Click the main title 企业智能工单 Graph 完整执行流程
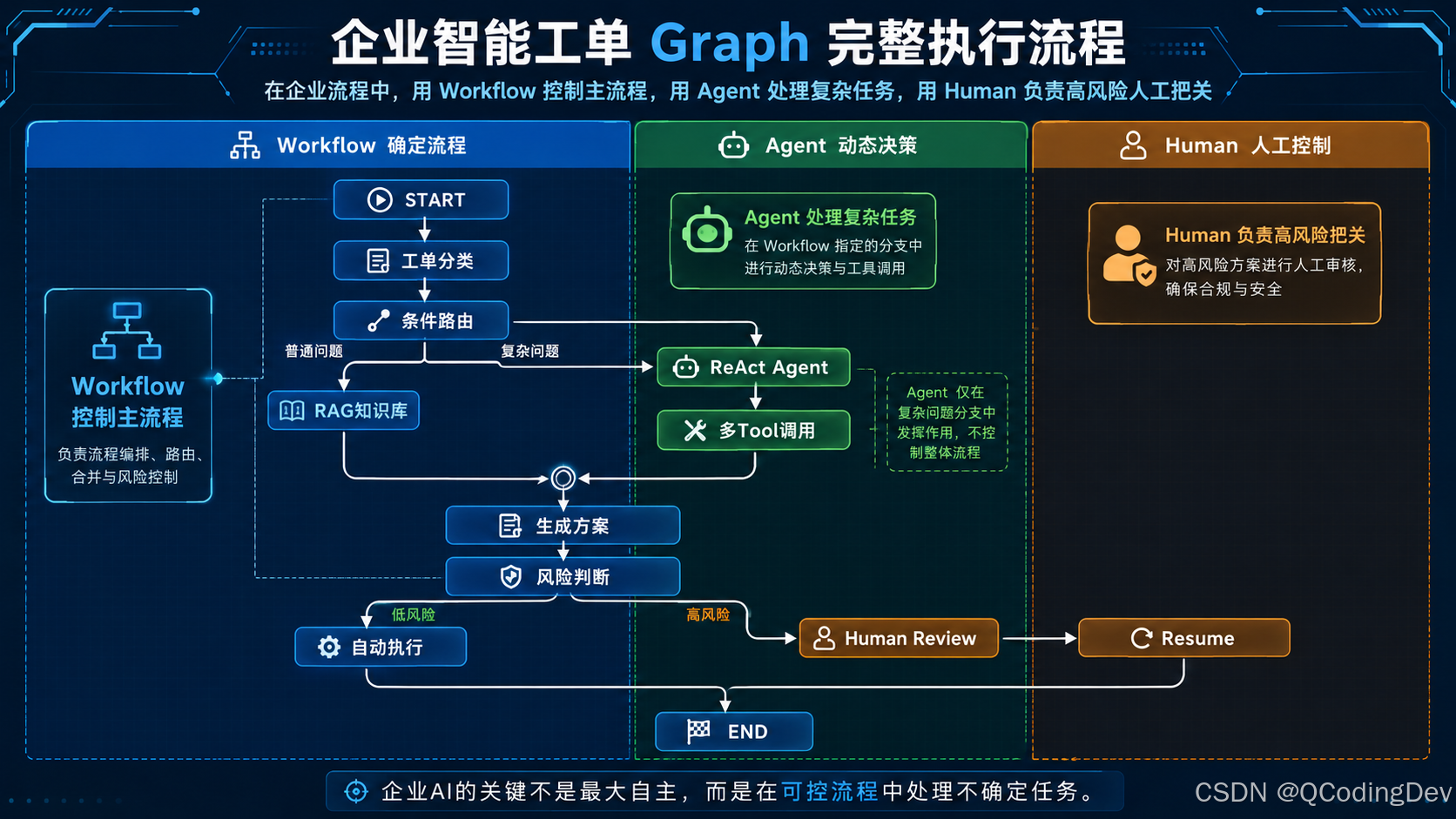 coord(728,43)
